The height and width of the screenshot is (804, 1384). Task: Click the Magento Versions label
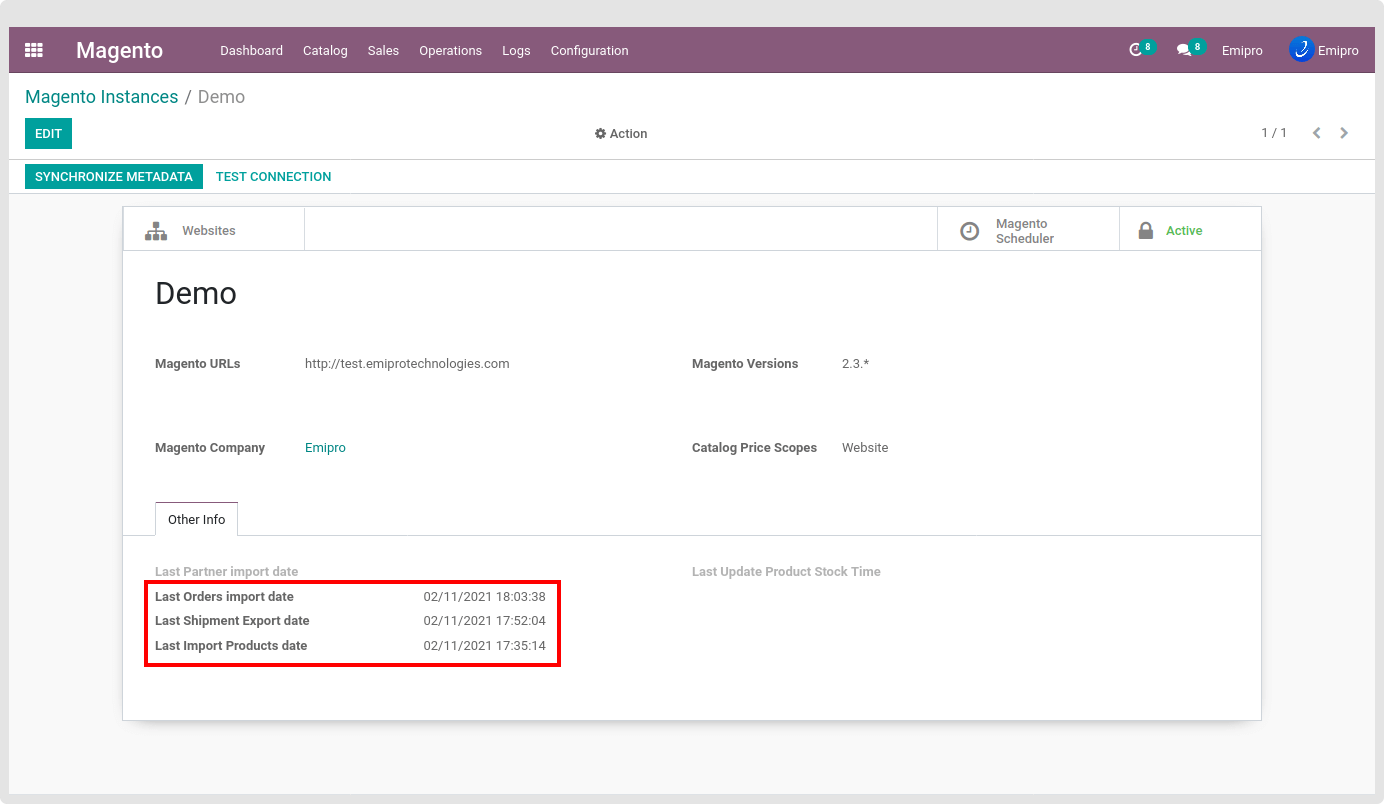tap(745, 364)
